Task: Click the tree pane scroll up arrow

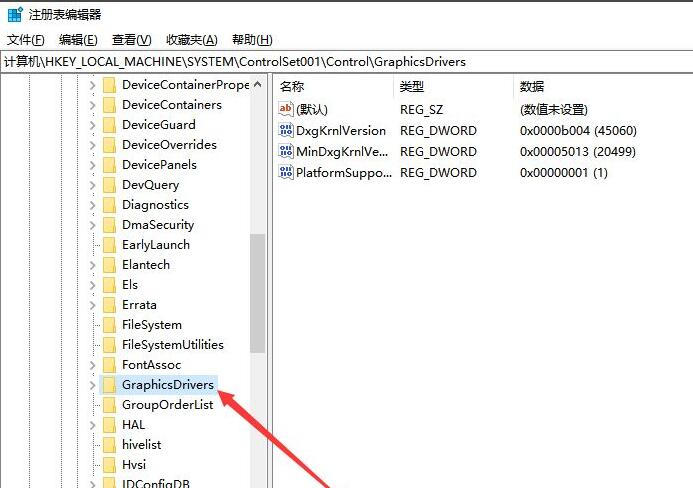Action: 258,84
